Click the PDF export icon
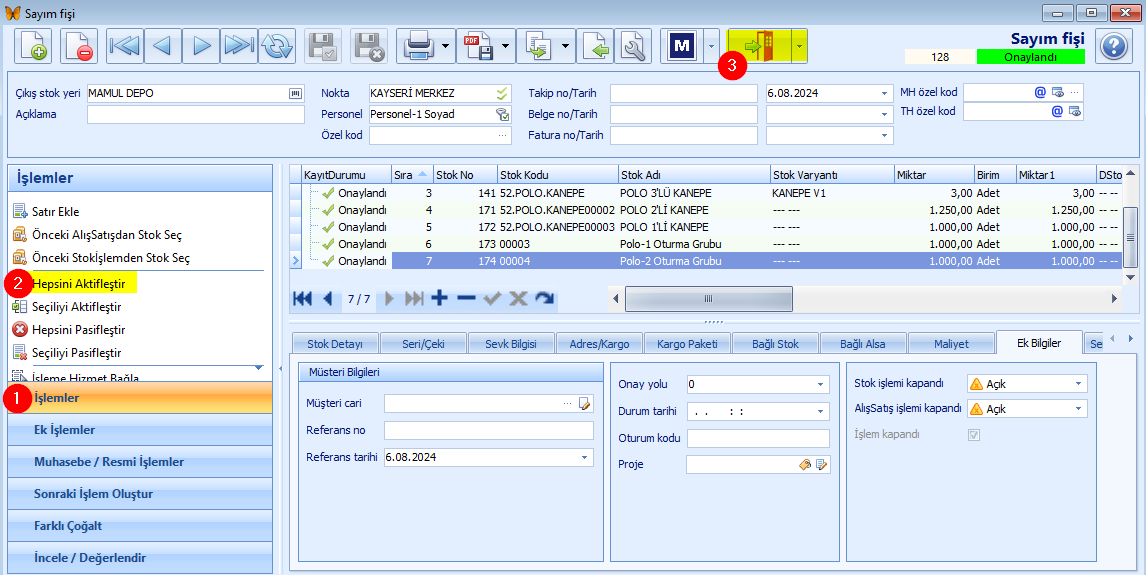Screen dimensions: 1146x575 pos(478,46)
